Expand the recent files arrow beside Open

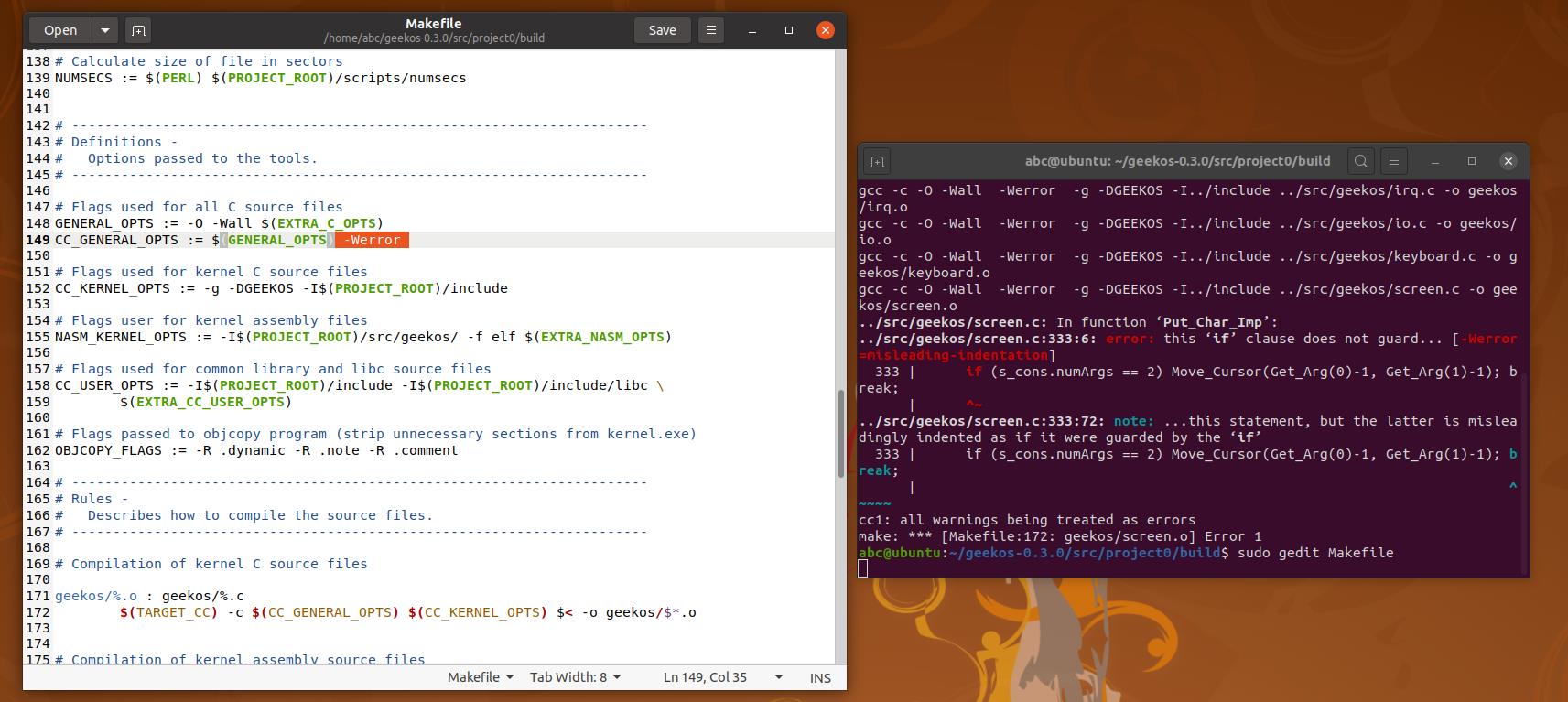105,30
